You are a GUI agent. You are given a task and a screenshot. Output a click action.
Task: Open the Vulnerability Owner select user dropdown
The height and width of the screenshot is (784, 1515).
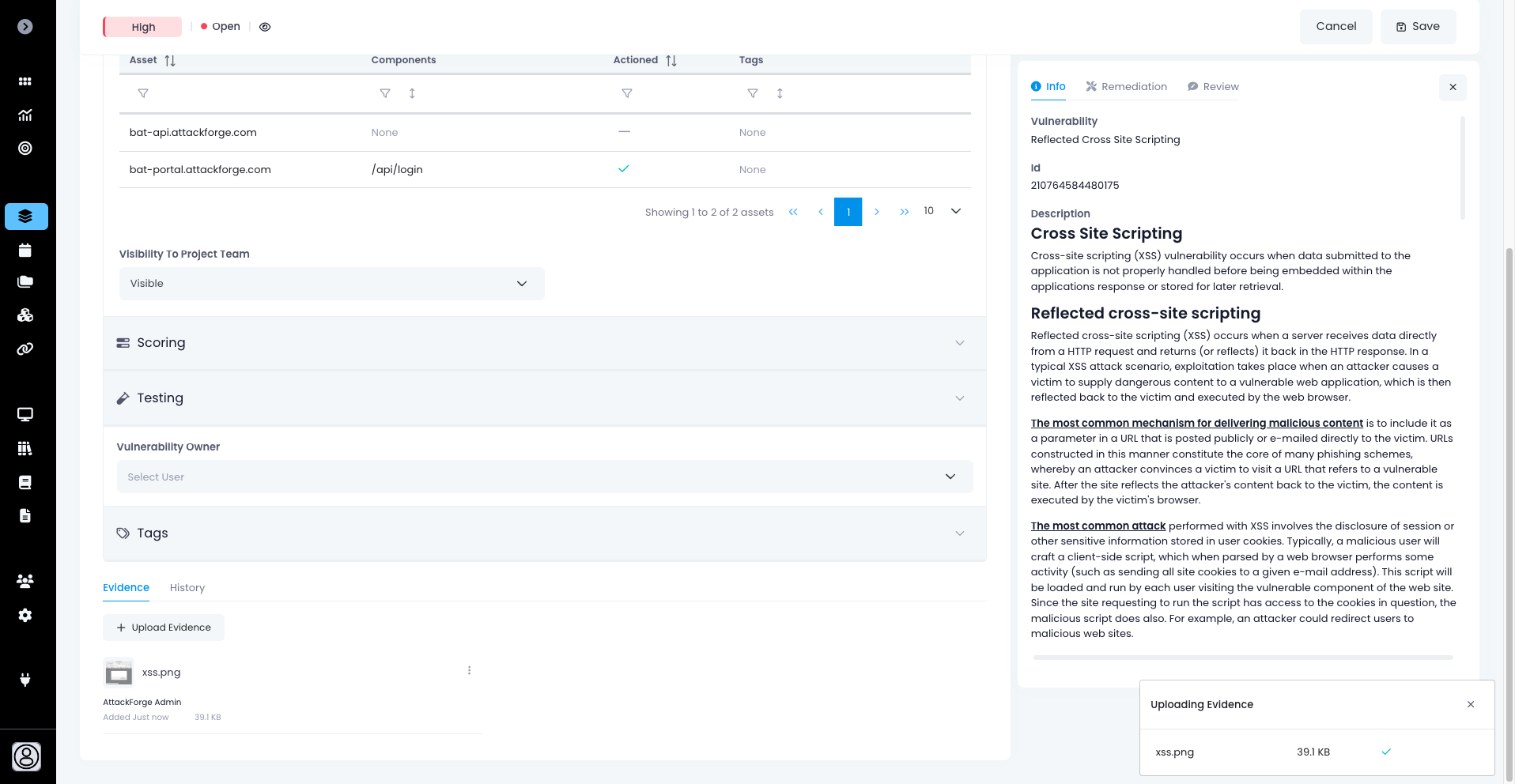(x=544, y=477)
